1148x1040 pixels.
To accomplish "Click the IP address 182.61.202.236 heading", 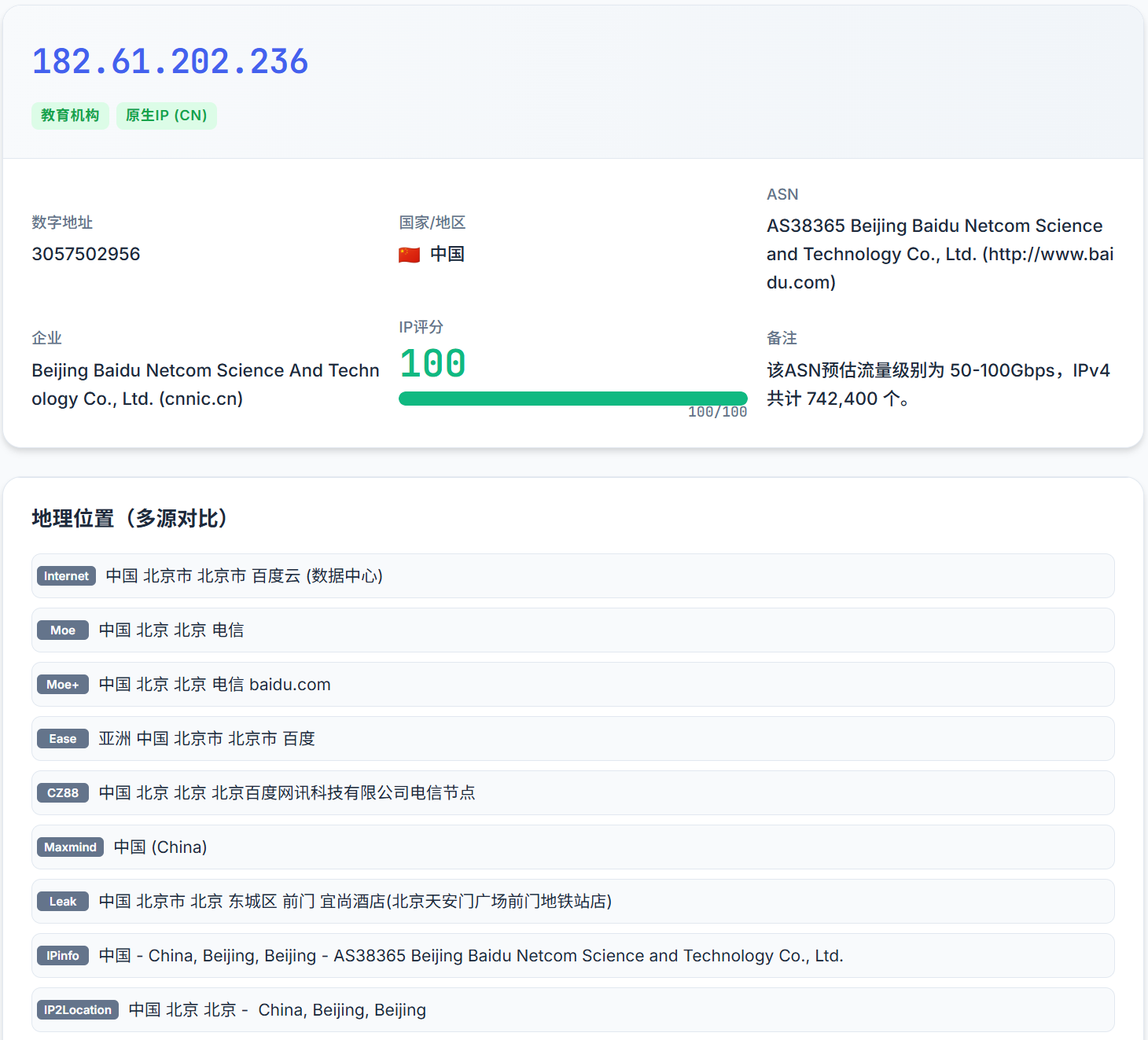I will coord(170,61).
